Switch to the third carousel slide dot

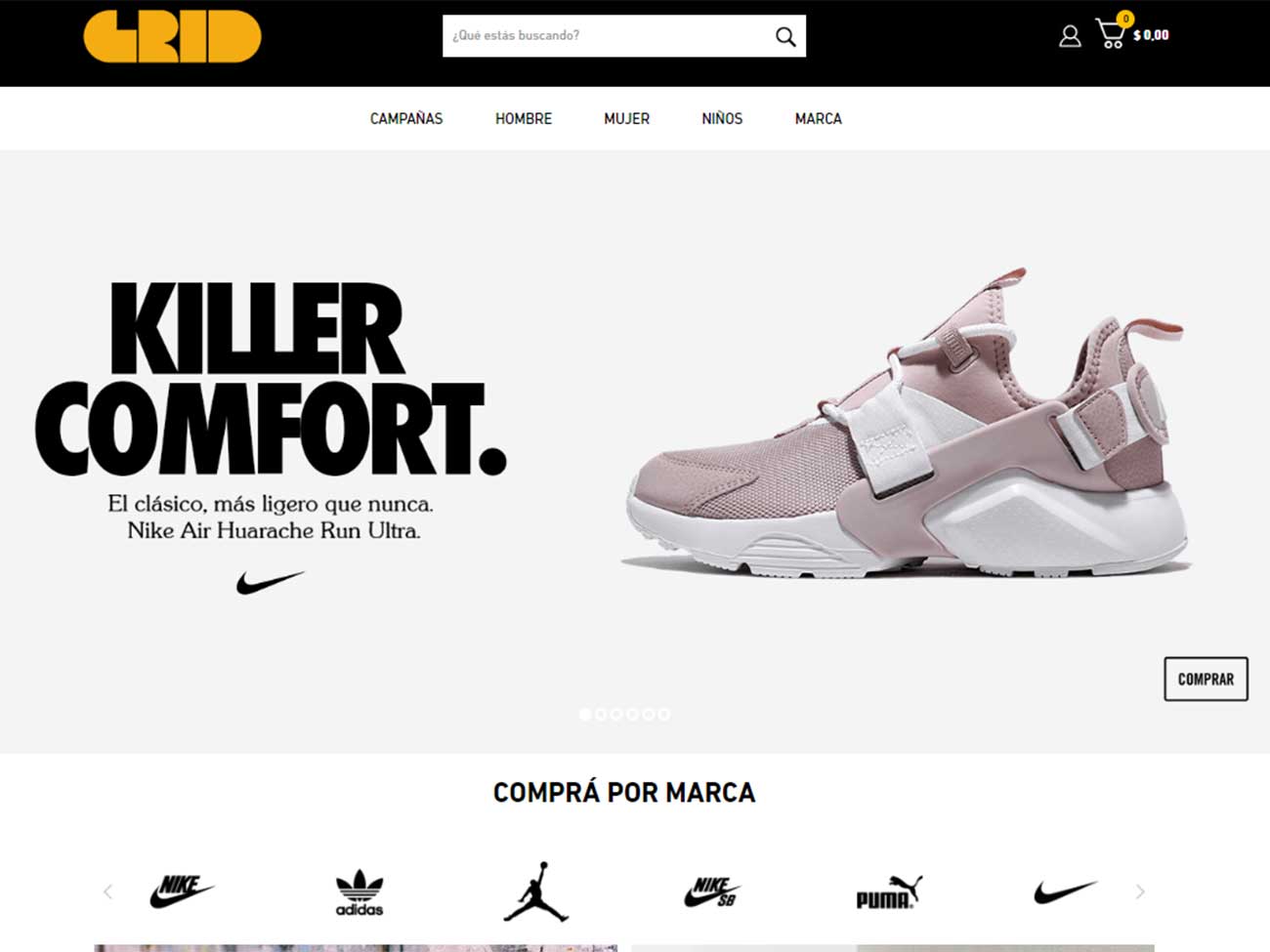pyautogui.click(x=616, y=715)
